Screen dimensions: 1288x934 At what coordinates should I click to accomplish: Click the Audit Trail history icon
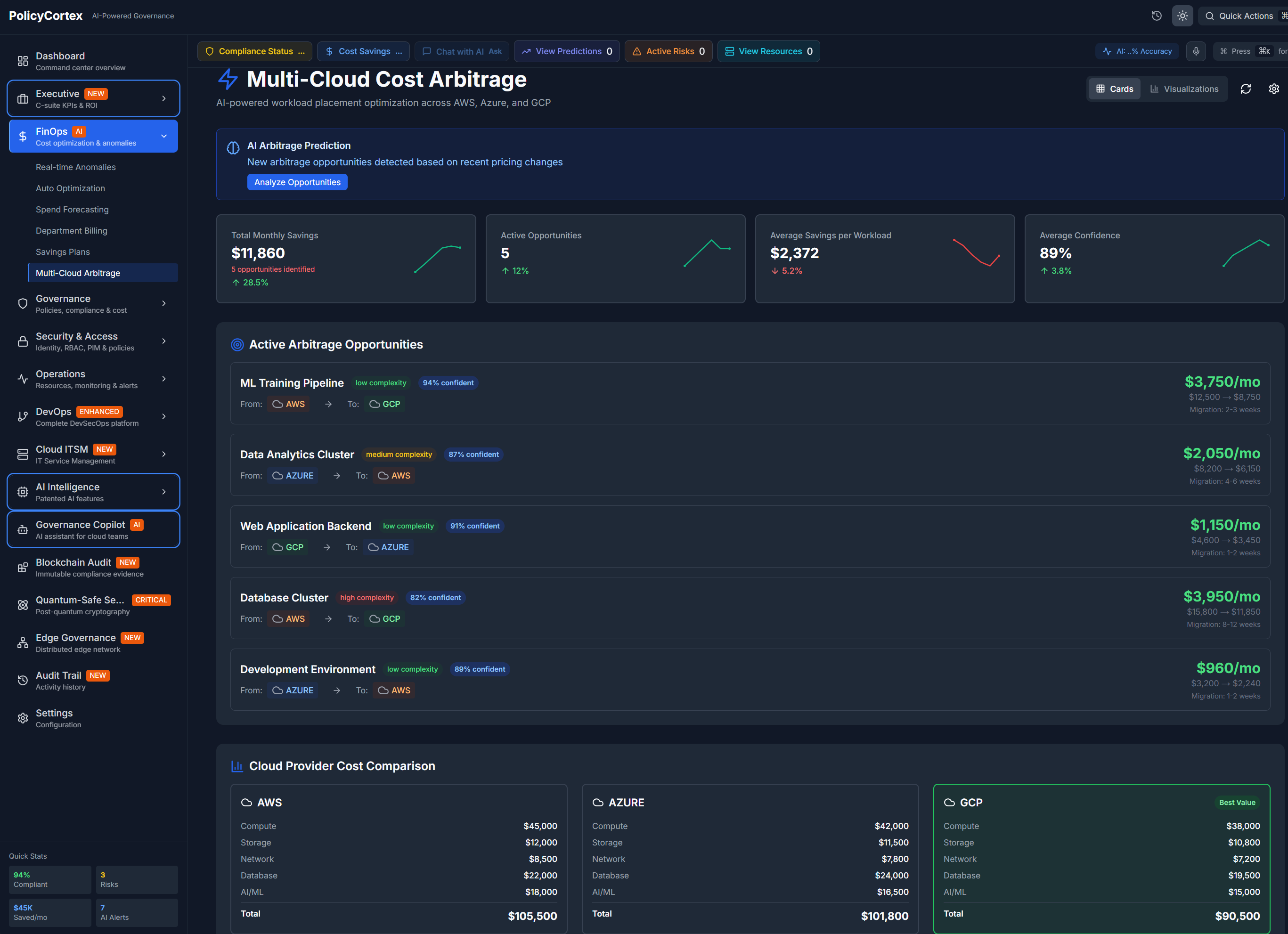click(23, 680)
